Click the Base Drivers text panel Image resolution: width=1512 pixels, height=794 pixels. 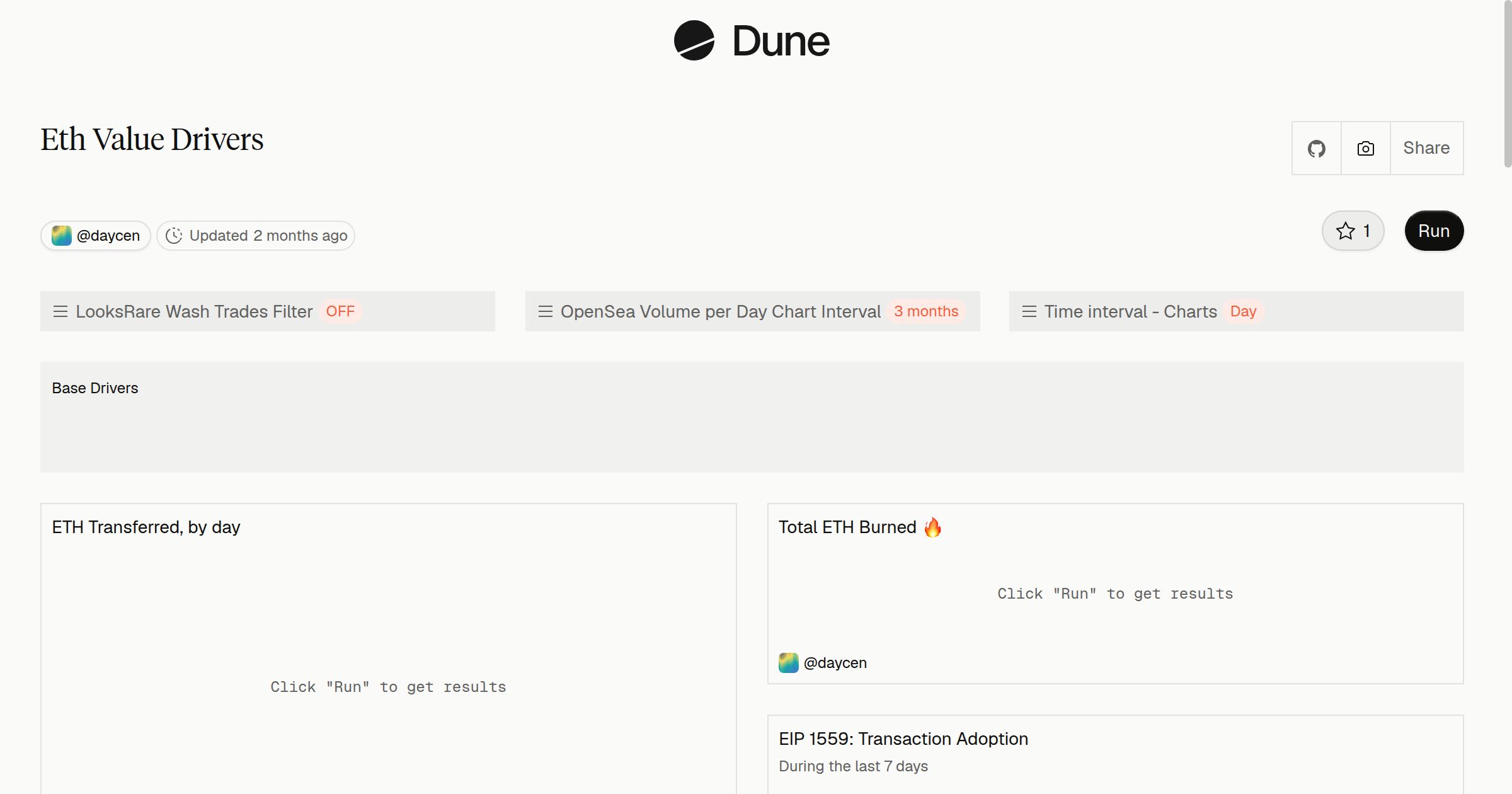[x=752, y=417]
